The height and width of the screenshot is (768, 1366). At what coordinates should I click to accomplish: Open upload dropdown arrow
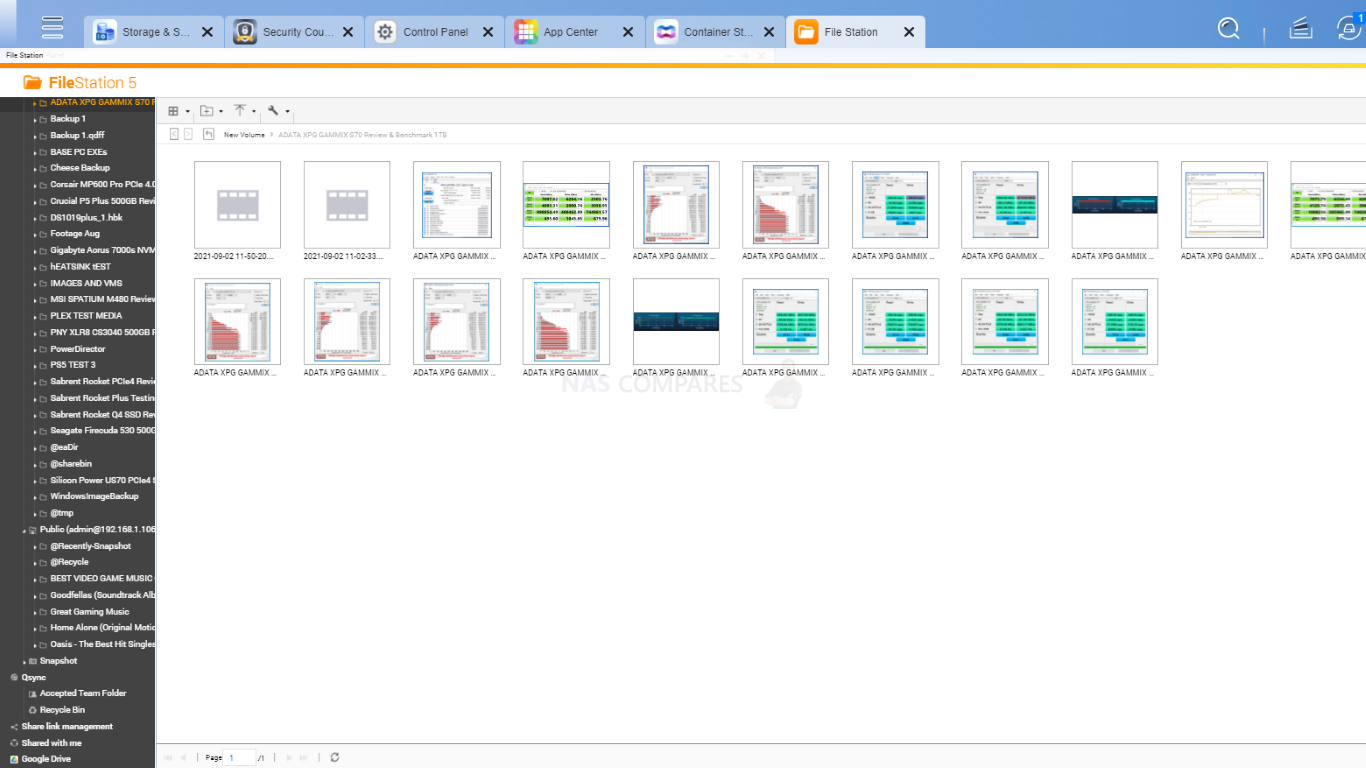[254, 112]
